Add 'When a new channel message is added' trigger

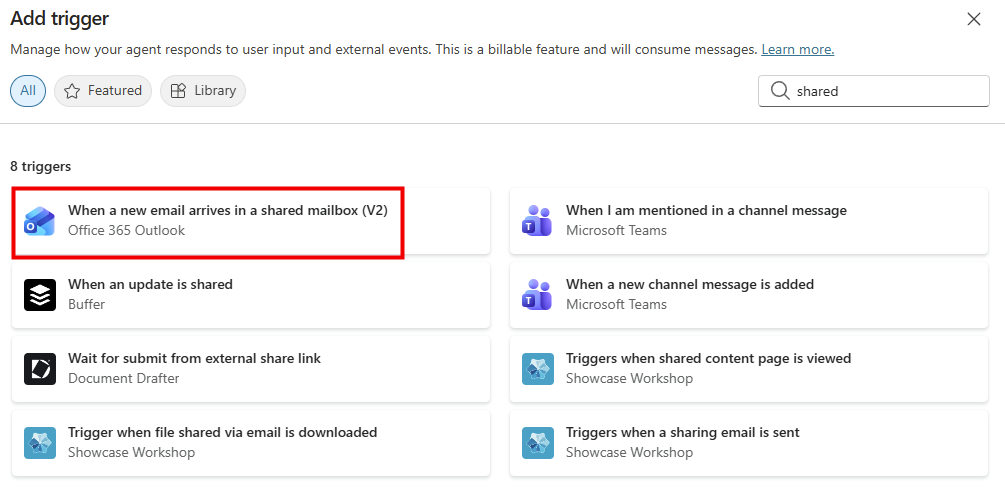690,285
